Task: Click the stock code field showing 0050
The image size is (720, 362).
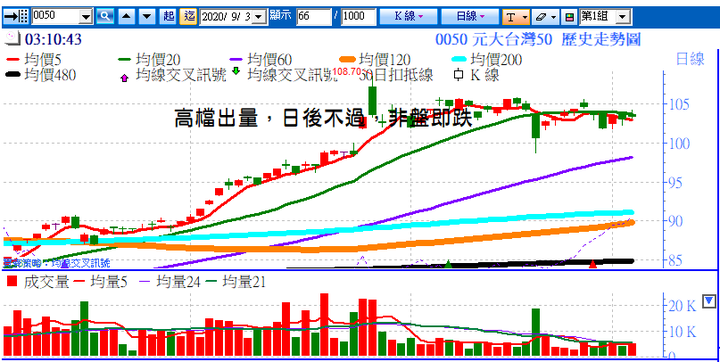Action: pyautogui.click(x=56, y=17)
